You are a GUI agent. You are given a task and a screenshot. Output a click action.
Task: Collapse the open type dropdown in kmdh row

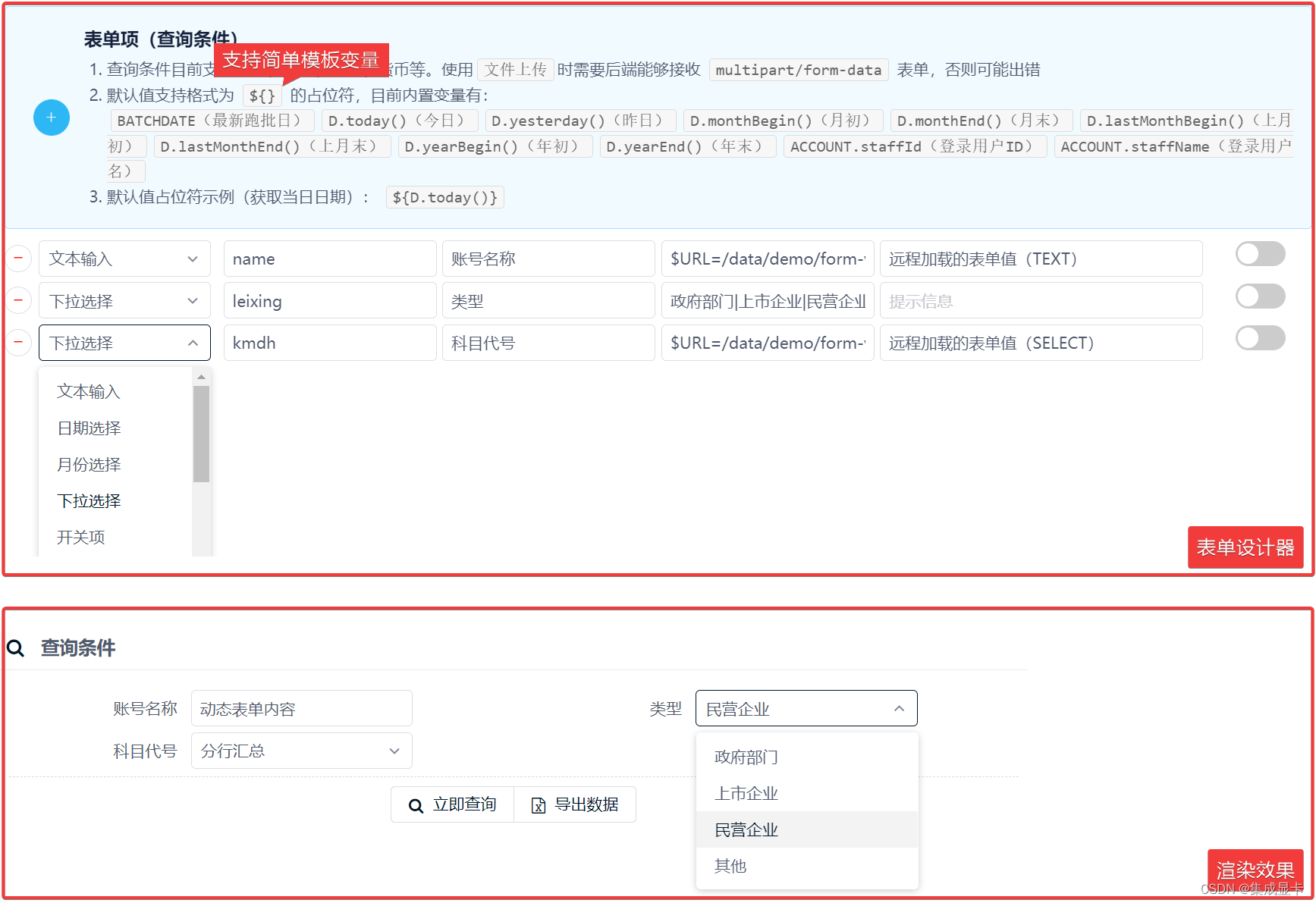coord(124,343)
